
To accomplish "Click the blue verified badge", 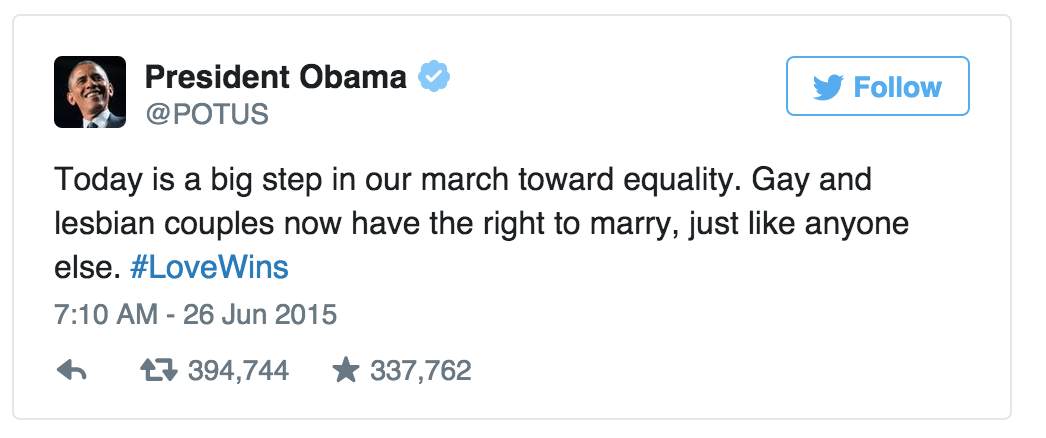I will tap(433, 77).
